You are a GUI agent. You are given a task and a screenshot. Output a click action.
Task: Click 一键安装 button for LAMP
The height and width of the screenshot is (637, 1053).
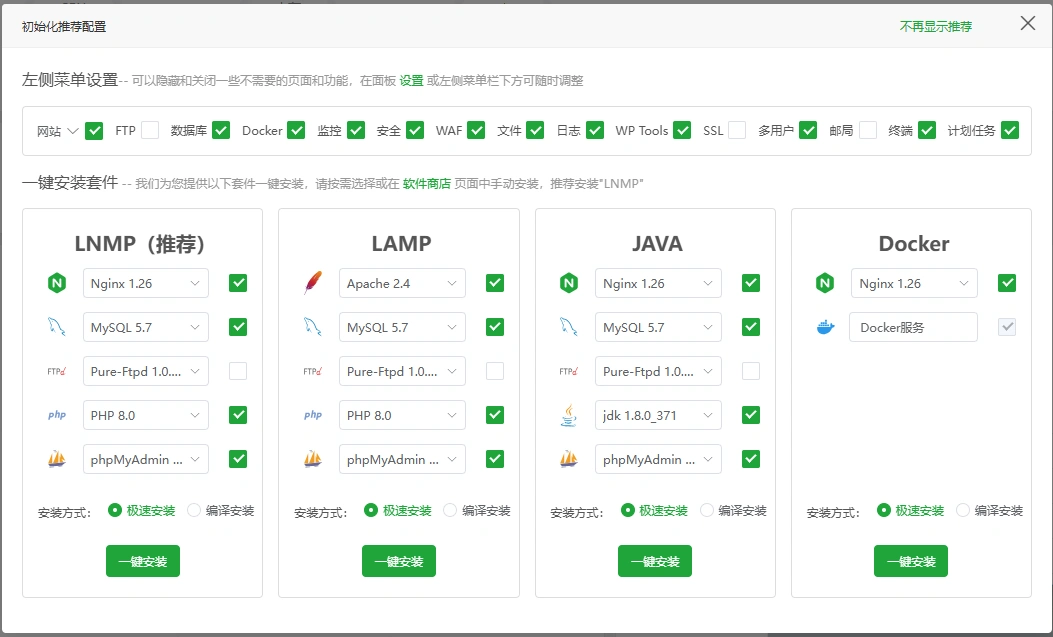pyautogui.click(x=399, y=561)
